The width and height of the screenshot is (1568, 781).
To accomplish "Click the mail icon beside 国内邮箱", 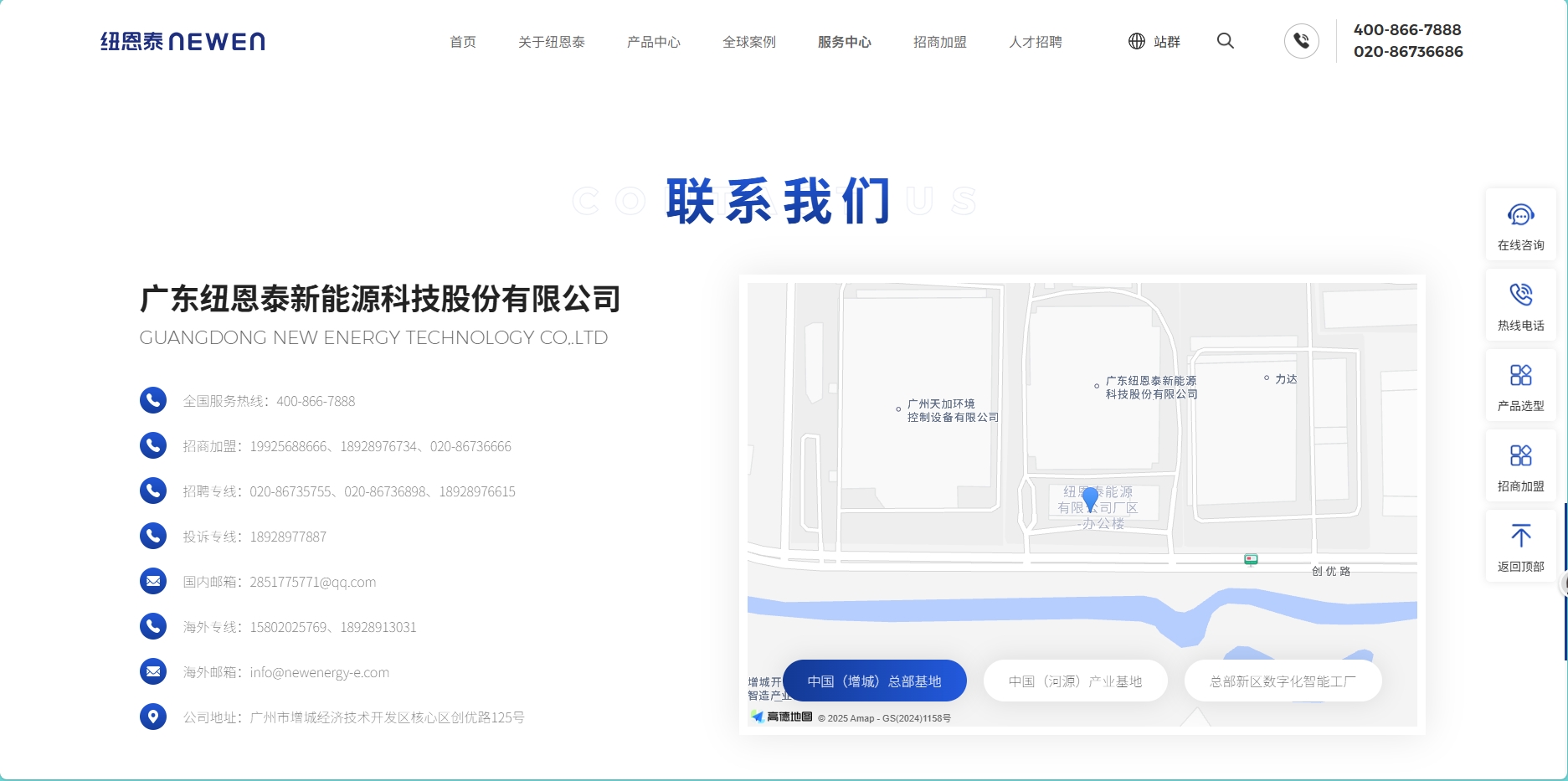I will click(153, 581).
